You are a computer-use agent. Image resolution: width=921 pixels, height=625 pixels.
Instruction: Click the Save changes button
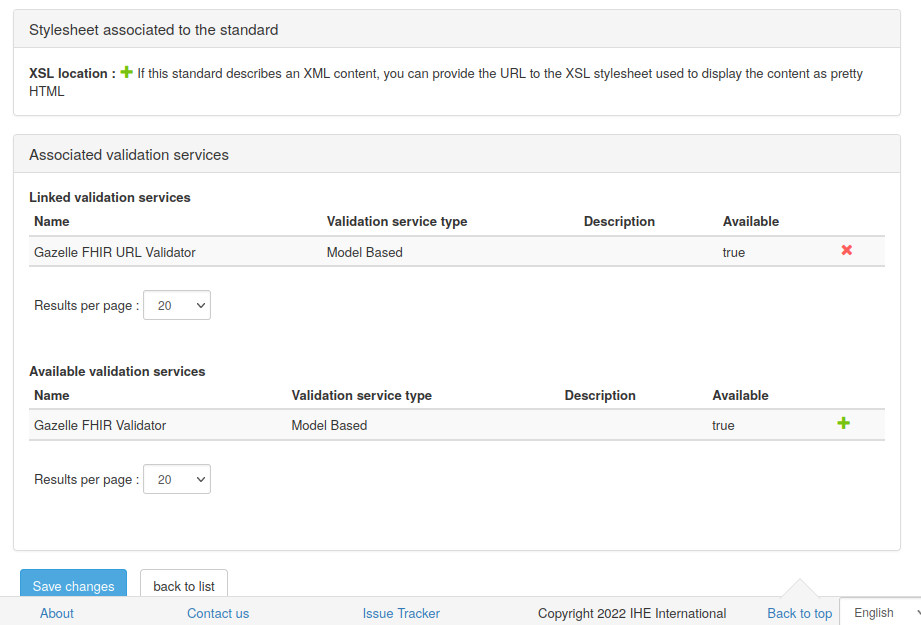click(x=73, y=586)
